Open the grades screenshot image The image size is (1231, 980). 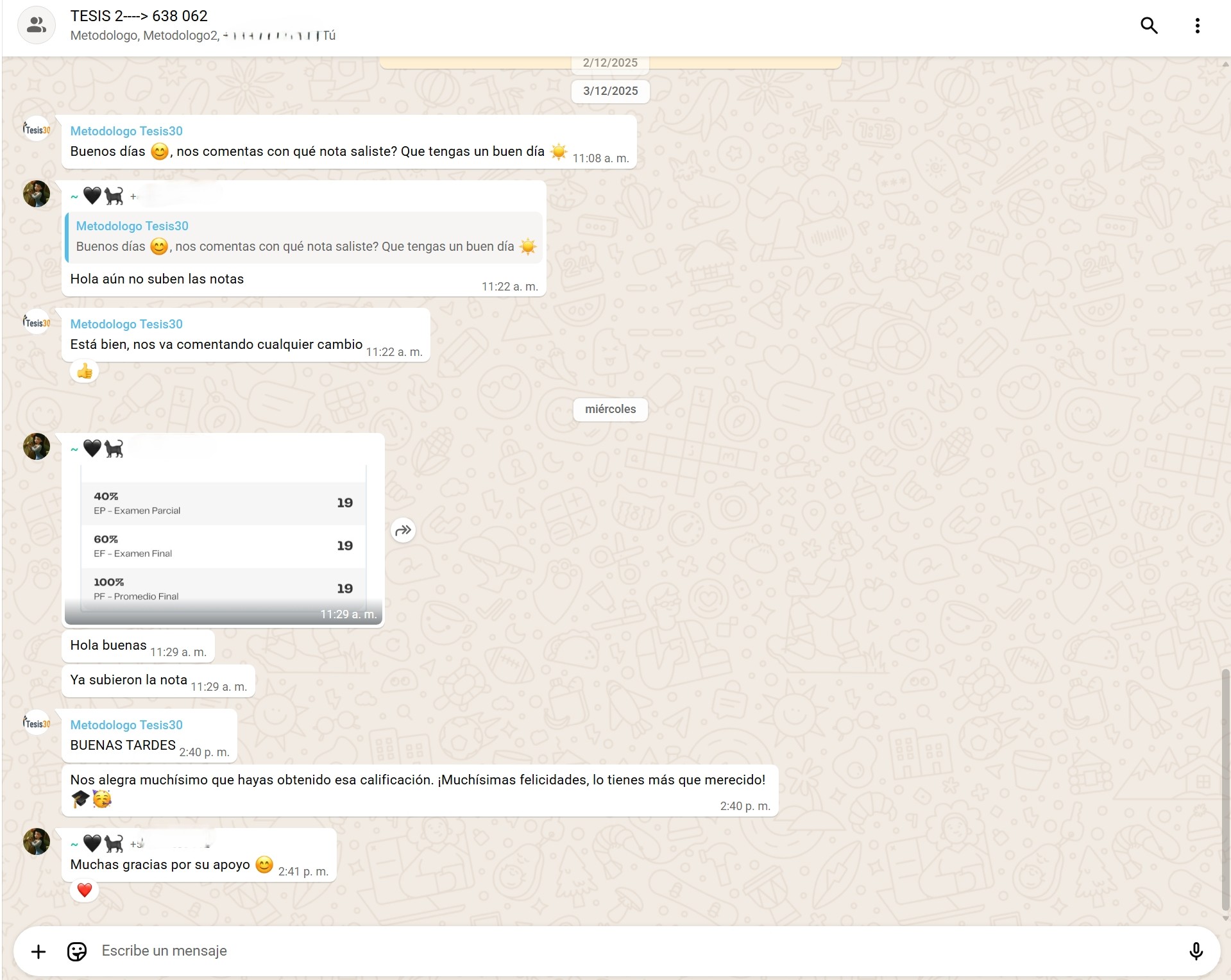[223, 544]
